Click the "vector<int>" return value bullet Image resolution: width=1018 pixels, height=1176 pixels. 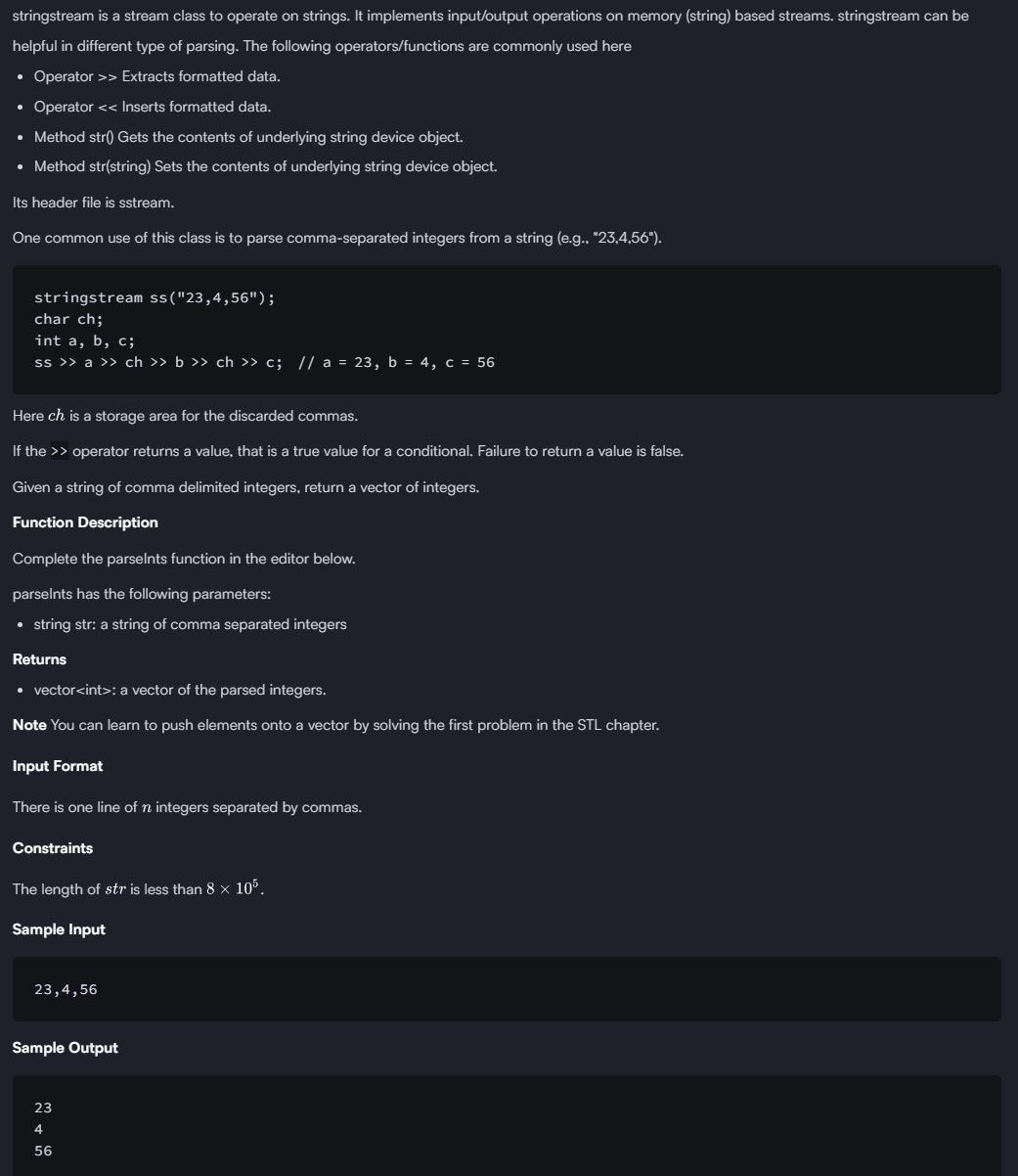click(180, 690)
